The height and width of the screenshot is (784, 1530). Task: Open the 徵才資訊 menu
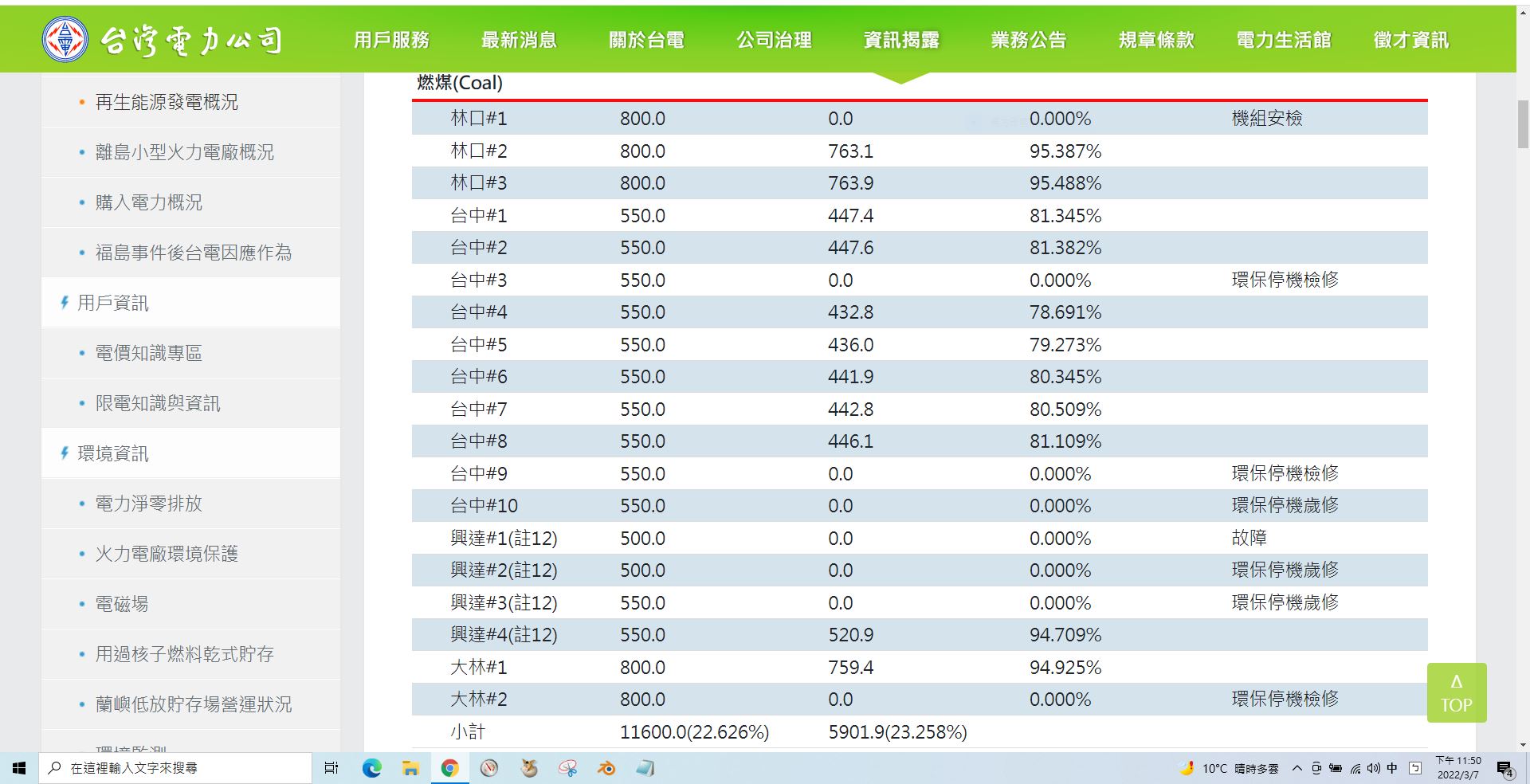click(1411, 40)
